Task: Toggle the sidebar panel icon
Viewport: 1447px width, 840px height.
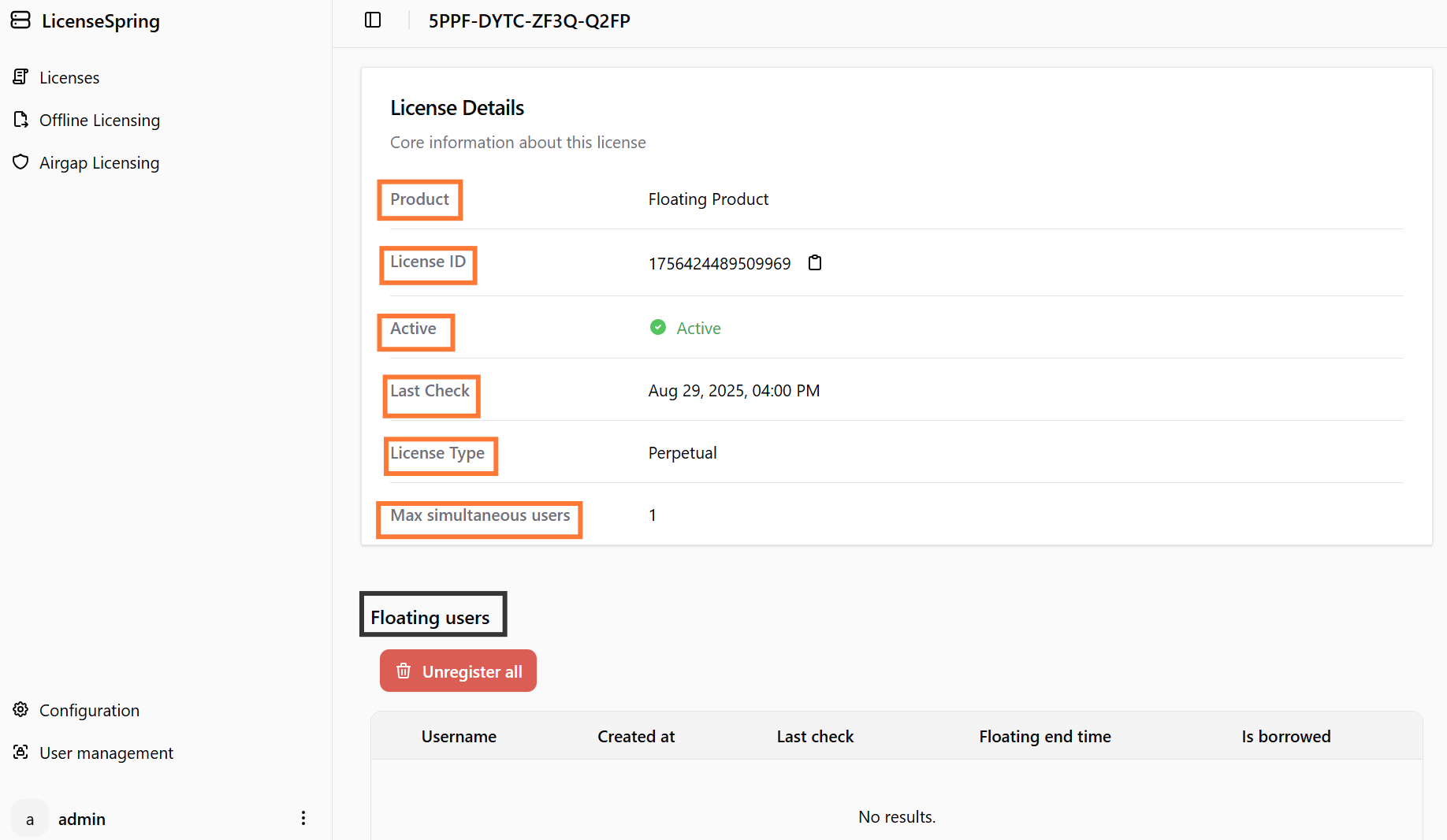Action: [373, 20]
